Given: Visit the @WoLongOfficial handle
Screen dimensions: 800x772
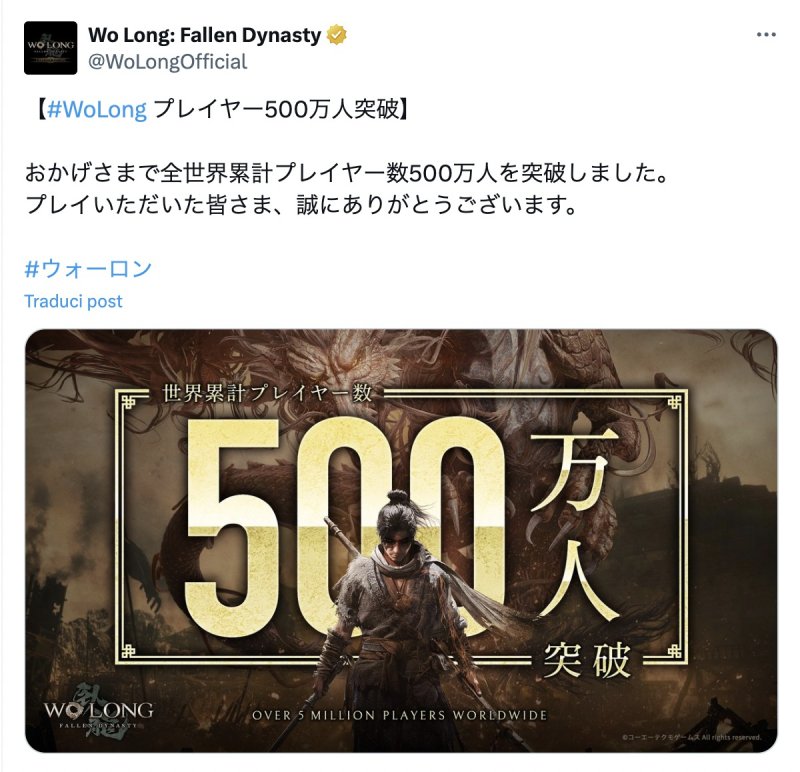Looking at the screenshot, I should click(x=167, y=62).
